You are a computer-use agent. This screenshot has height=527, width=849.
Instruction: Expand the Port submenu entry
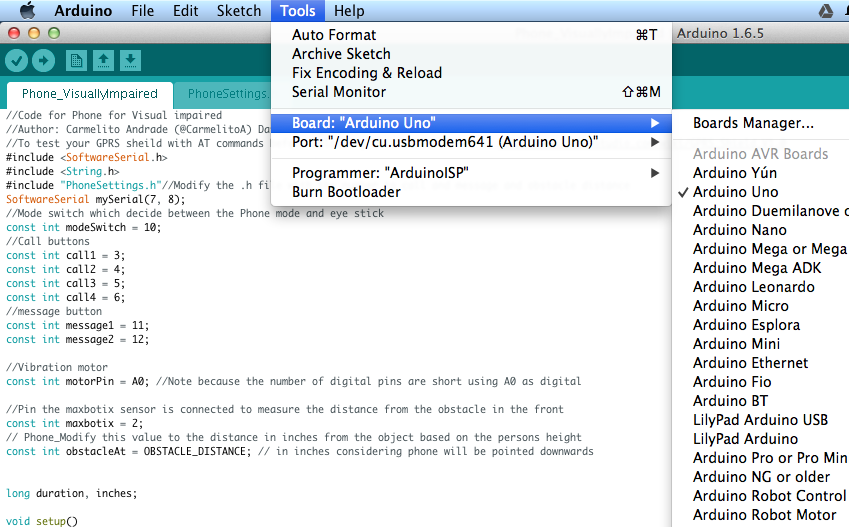471,142
